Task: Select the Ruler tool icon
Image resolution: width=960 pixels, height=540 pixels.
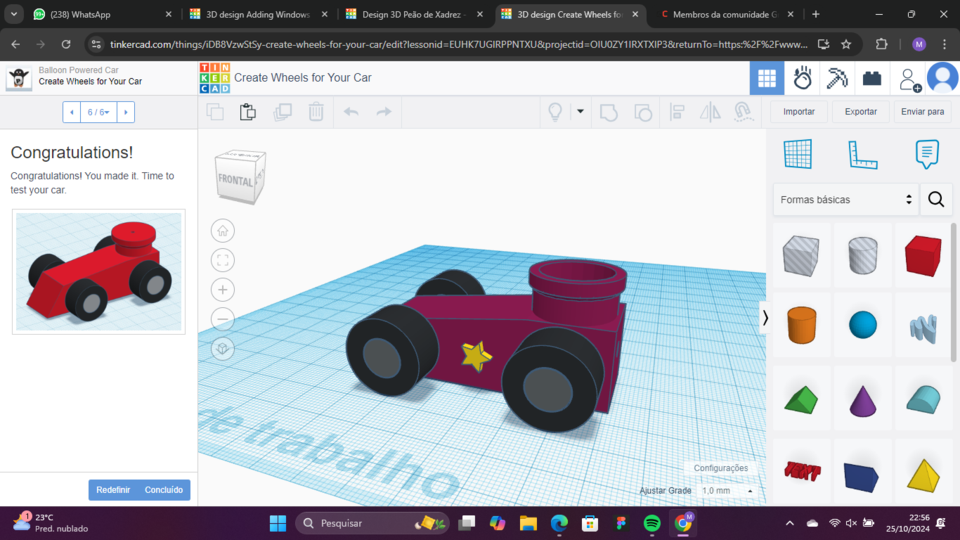Action: 863,154
